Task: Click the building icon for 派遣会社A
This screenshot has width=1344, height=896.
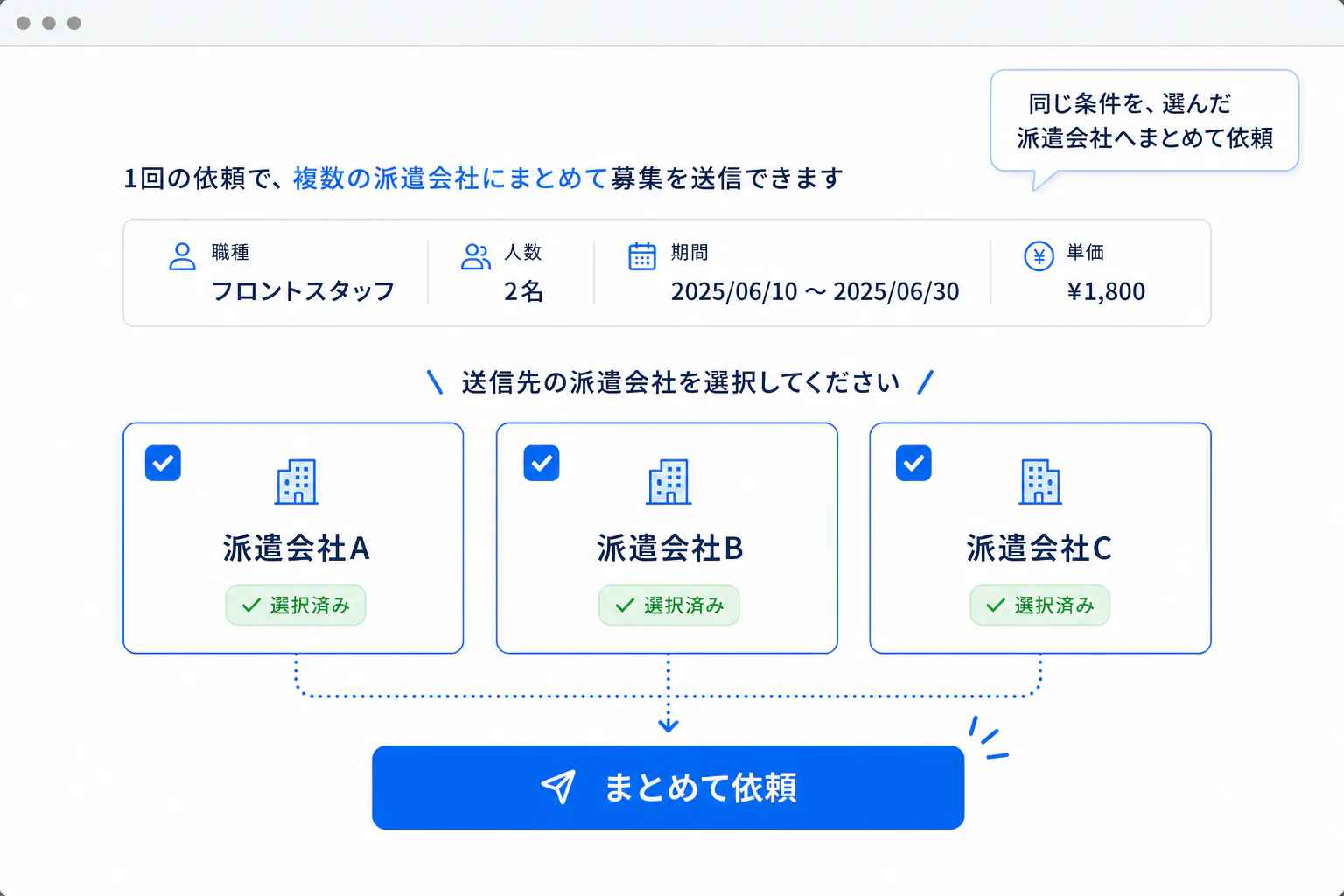Action: [297, 481]
